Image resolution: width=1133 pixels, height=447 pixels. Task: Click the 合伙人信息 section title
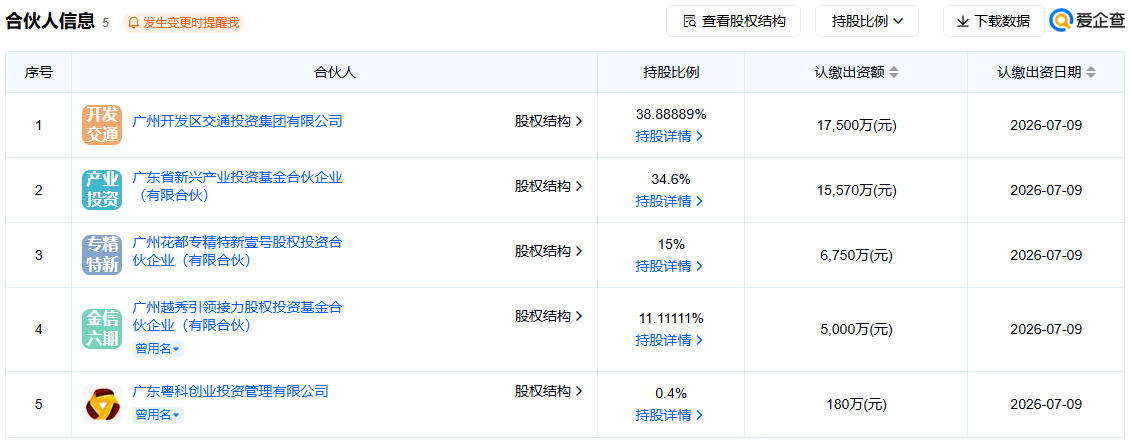[50, 21]
